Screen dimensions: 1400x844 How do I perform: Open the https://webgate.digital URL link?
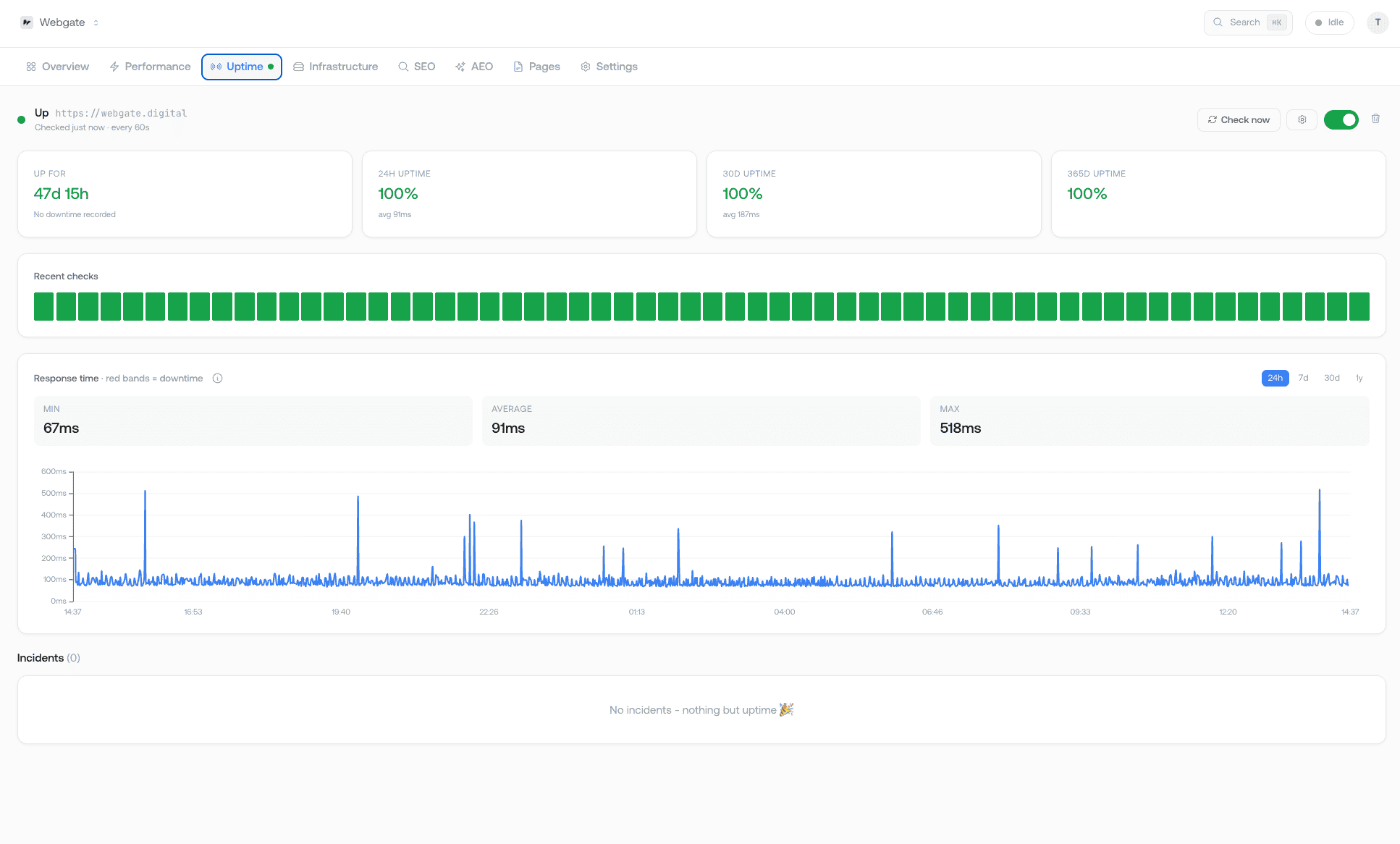[121, 113]
